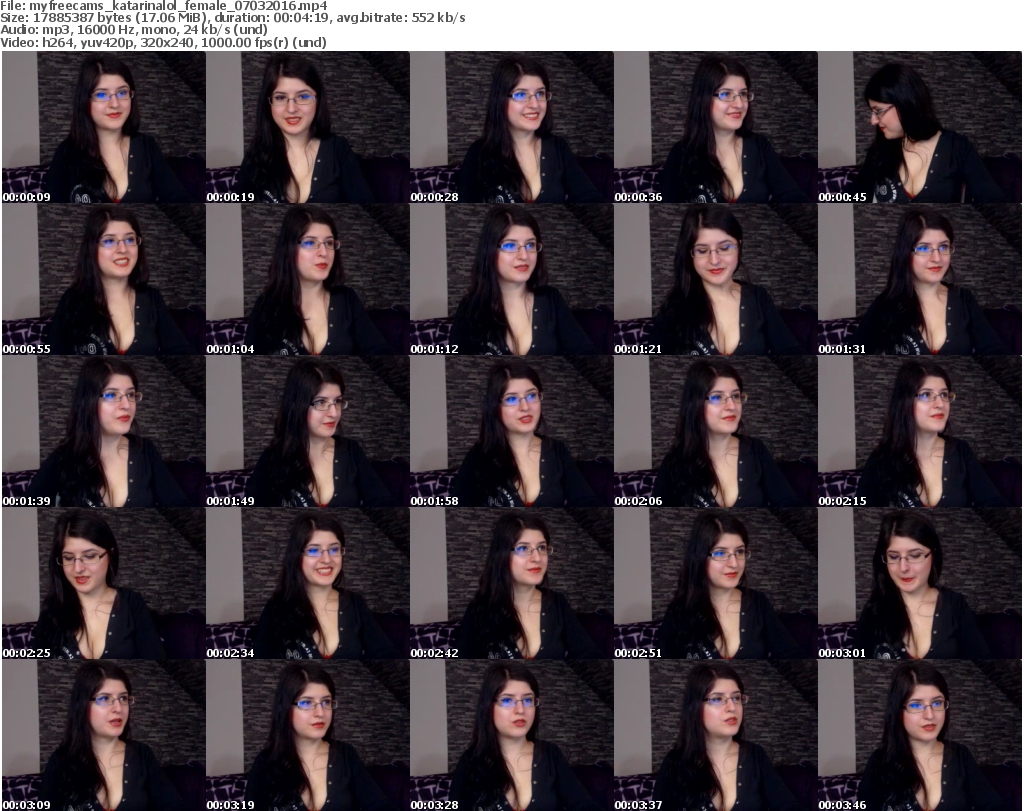Image resolution: width=1024 pixels, height=811 pixels.
Task: Select thumbnail frame at 00:00:45
Action: coord(920,127)
